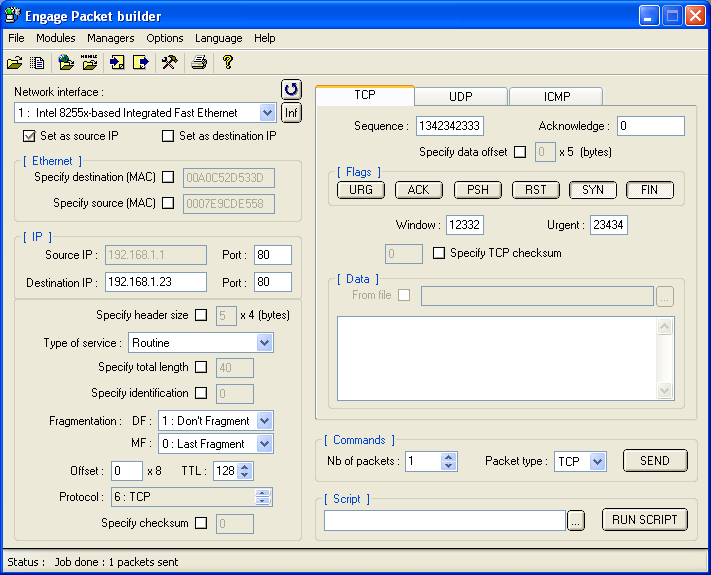Image resolution: width=711 pixels, height=575 pixels.
Task: Switch to the ICMP tab
Action: pyautogui.click(x=556, y=97)
